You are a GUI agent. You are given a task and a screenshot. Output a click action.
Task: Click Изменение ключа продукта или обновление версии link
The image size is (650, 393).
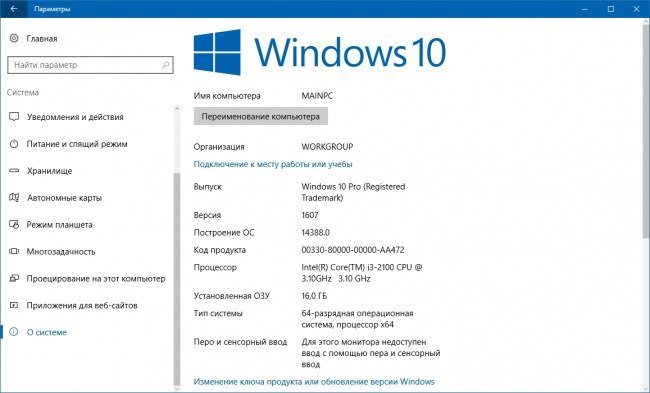point(314,381)
